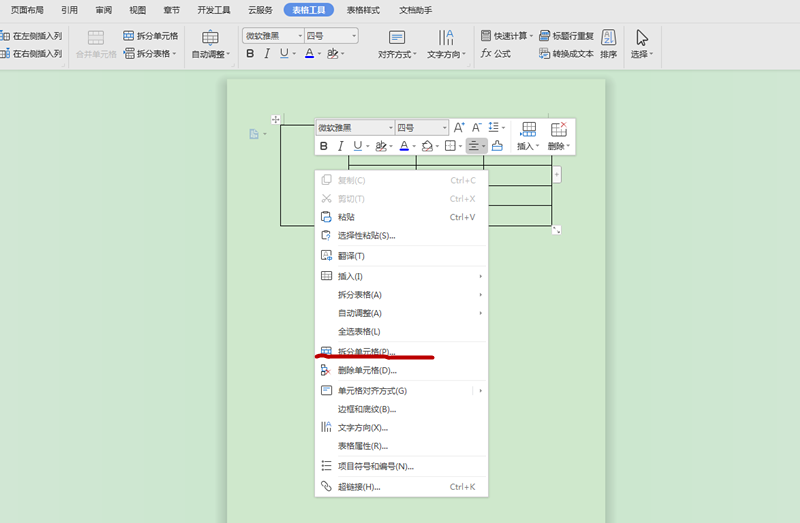
Task: Expand the context menu 拆分表格(A) submenu
Action: tap(402, 294)
